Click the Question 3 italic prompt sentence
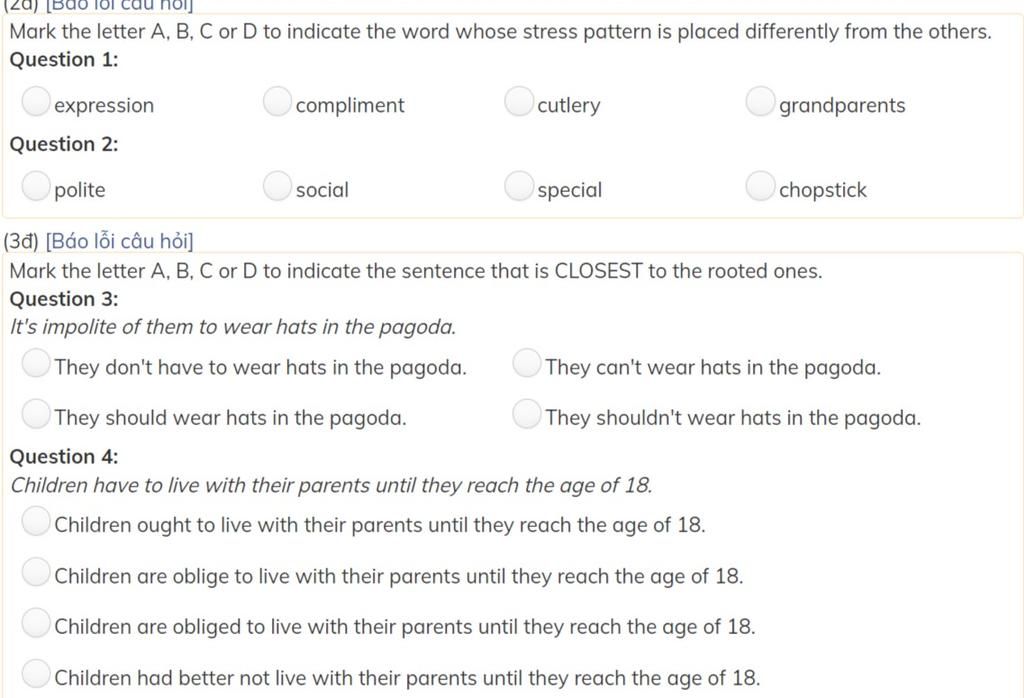The image size is (1024, 698). [233, 326]
